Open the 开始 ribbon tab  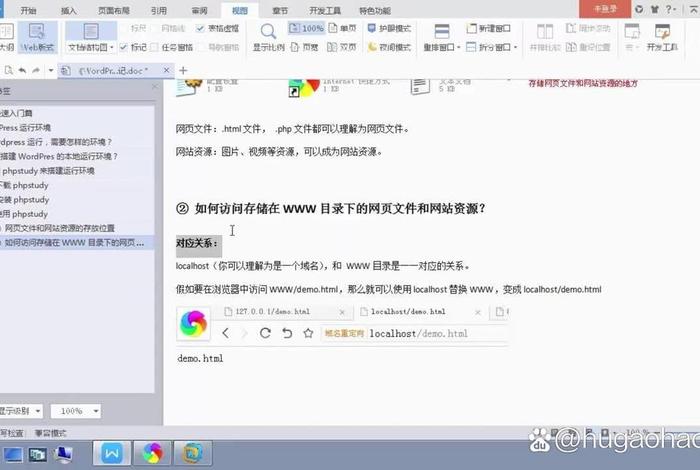click(28, 11)
